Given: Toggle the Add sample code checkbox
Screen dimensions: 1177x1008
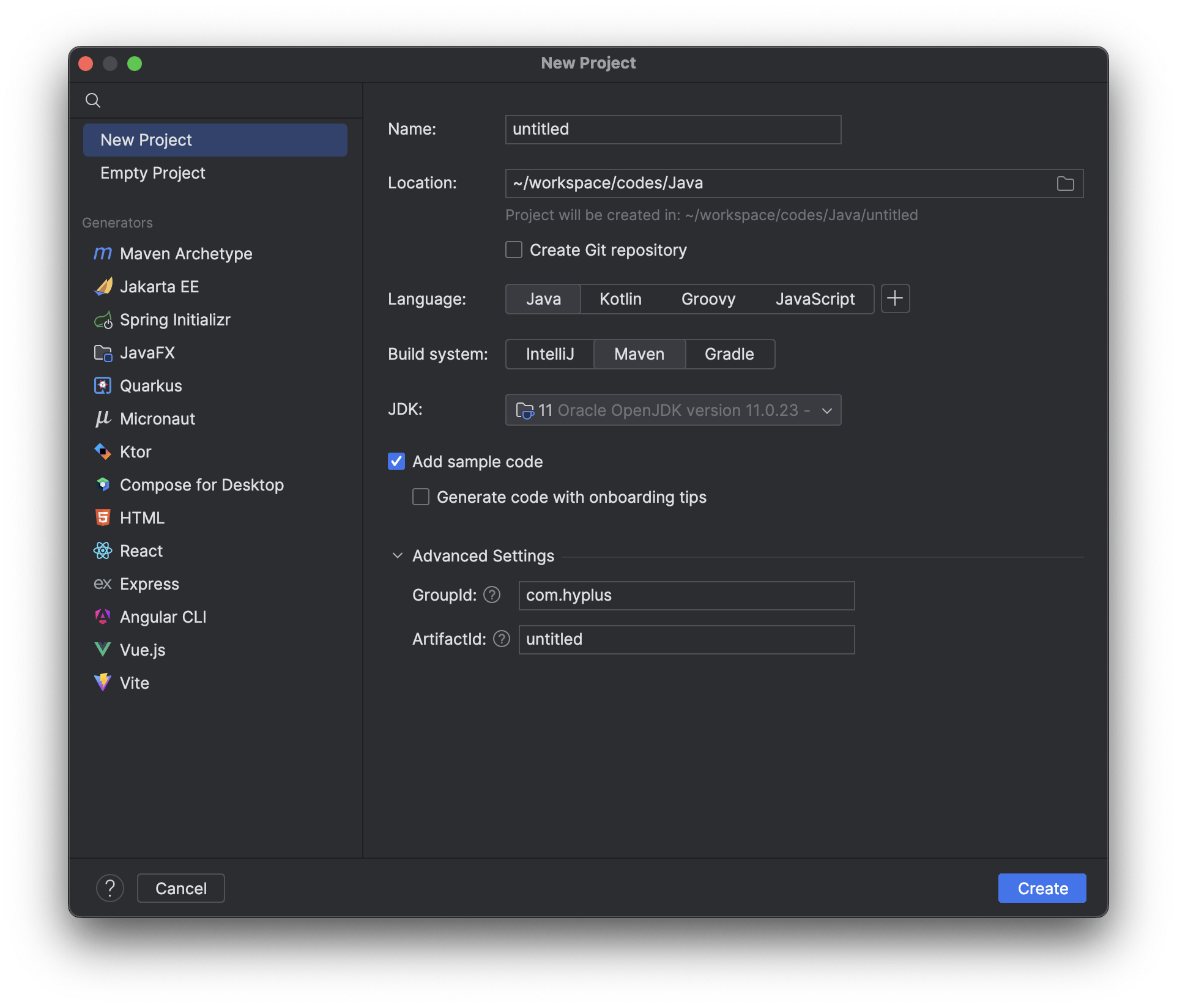Looking at the screenshot, I should click(397, 461).
